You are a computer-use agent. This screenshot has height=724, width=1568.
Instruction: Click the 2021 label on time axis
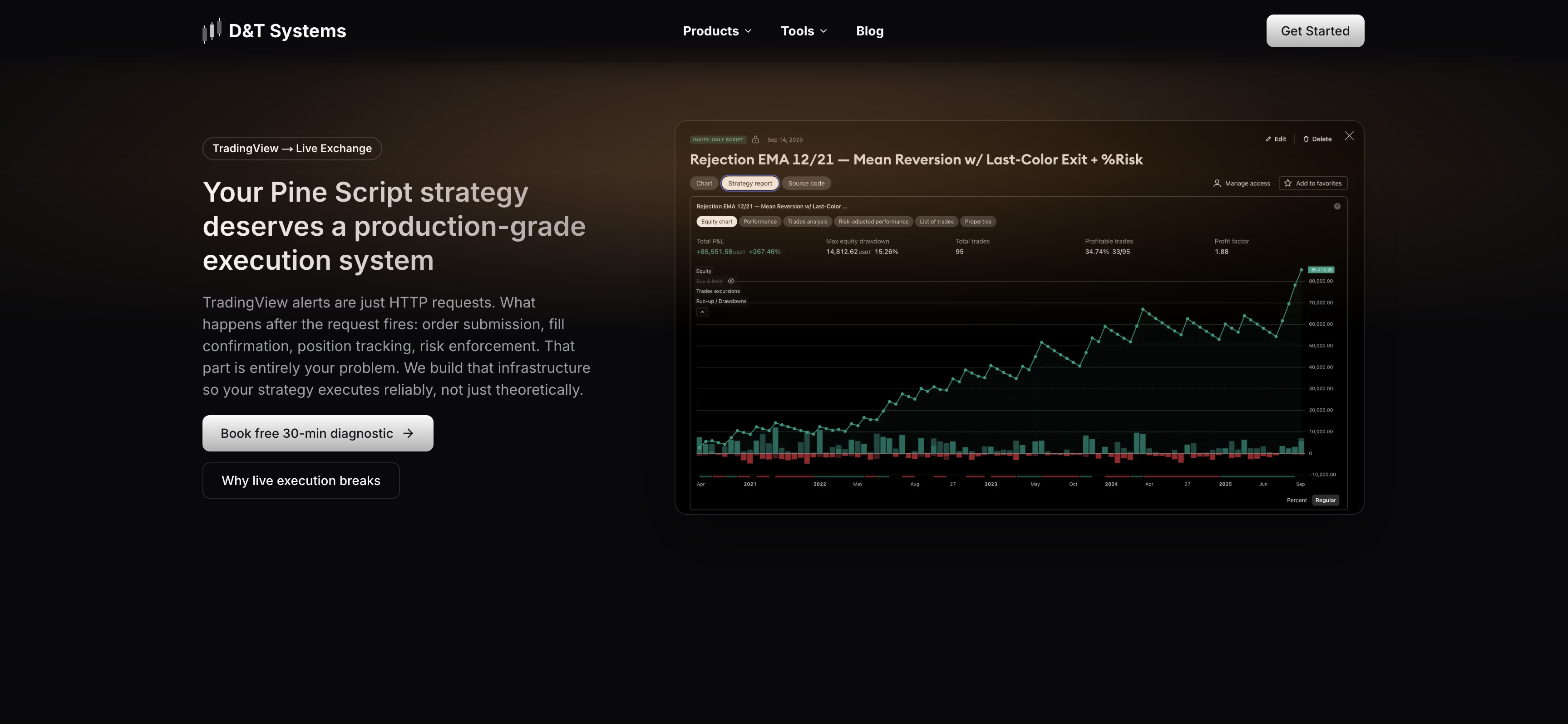pyautogui.click(x=750, y=484)
